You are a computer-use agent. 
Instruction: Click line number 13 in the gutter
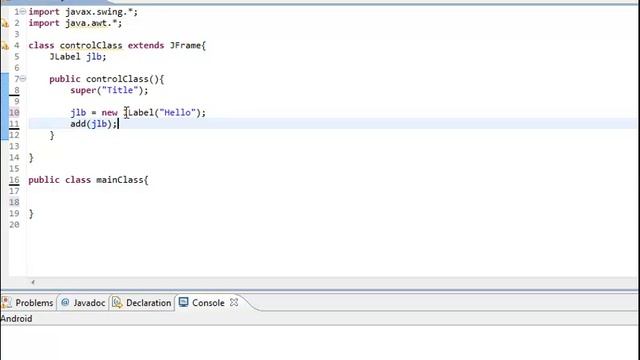(14, 146)
